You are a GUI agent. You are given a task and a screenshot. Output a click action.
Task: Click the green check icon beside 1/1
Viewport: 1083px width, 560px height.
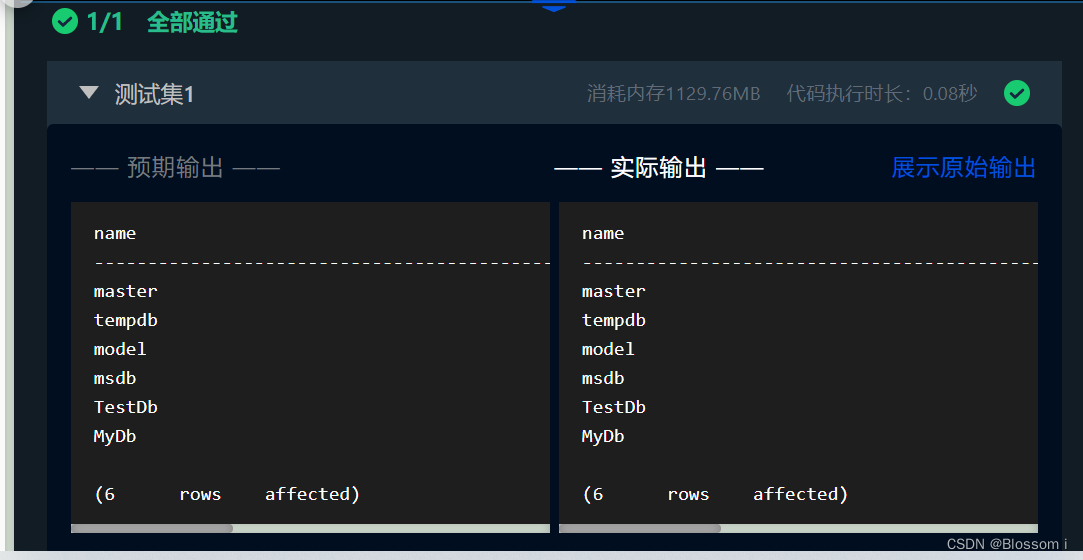pyautogui.click(x=65, y=22)
